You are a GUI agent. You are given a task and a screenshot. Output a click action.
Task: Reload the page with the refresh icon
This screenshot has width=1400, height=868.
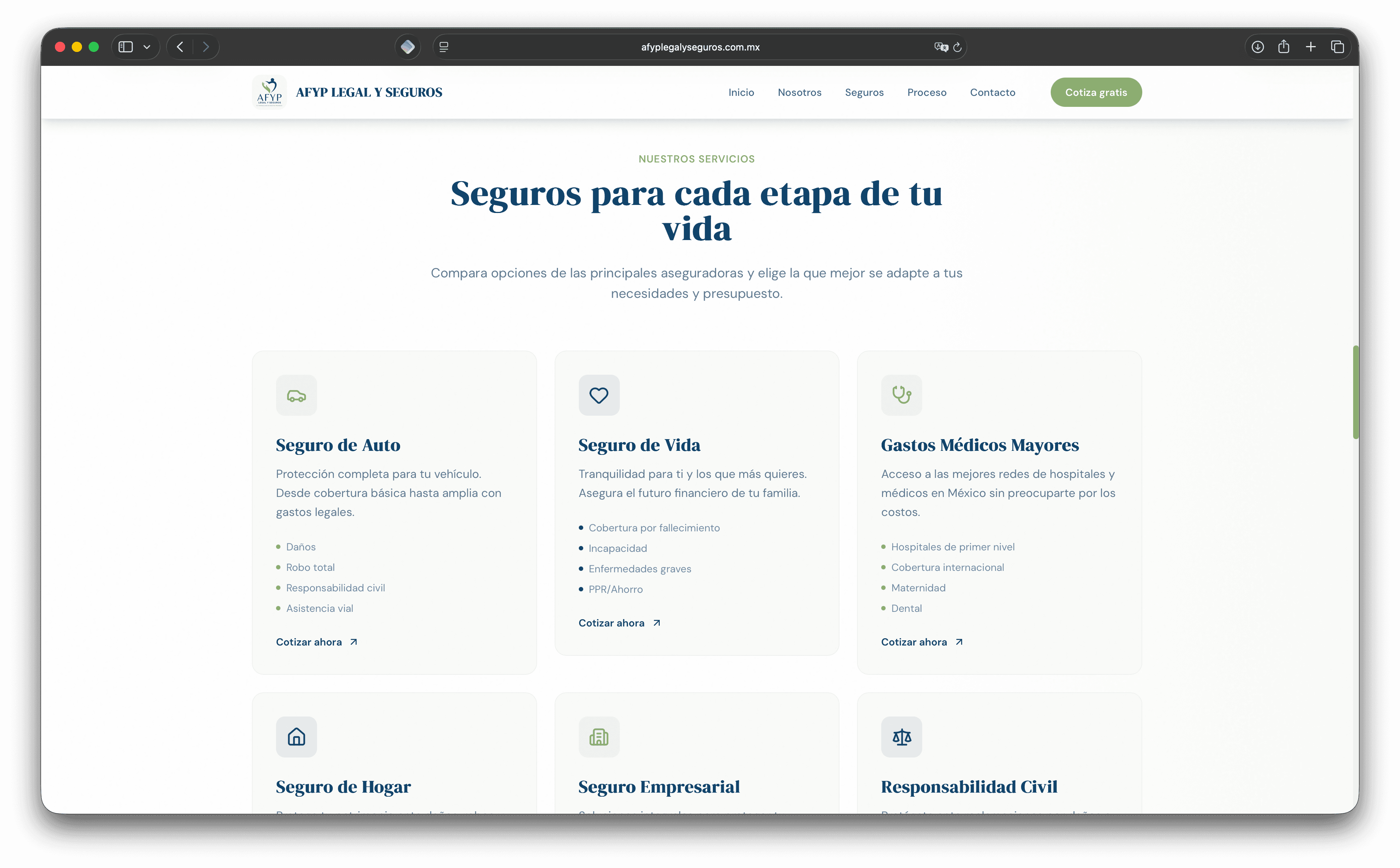pyautogui.click(x=957, y=47)
